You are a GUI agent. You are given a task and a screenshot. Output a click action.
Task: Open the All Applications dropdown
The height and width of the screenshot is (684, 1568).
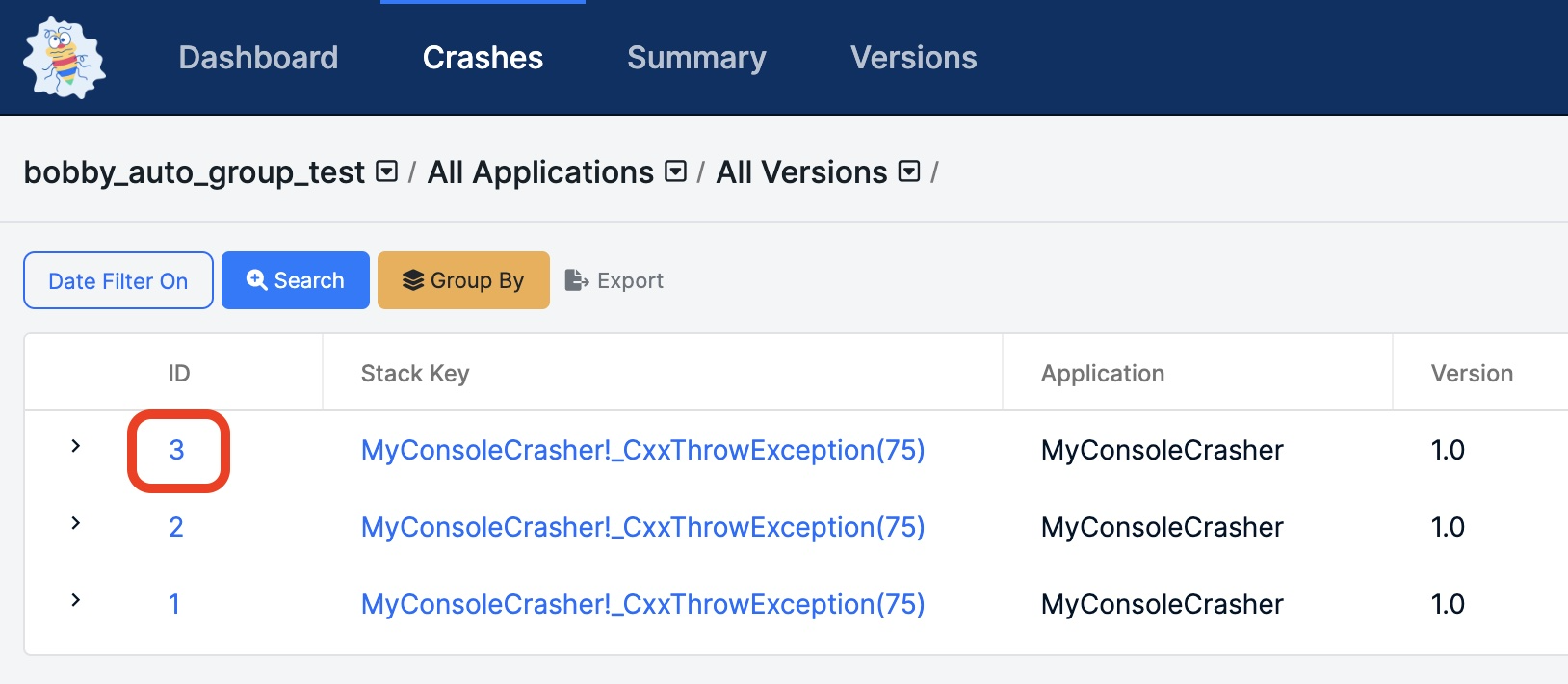click(676, 171)
